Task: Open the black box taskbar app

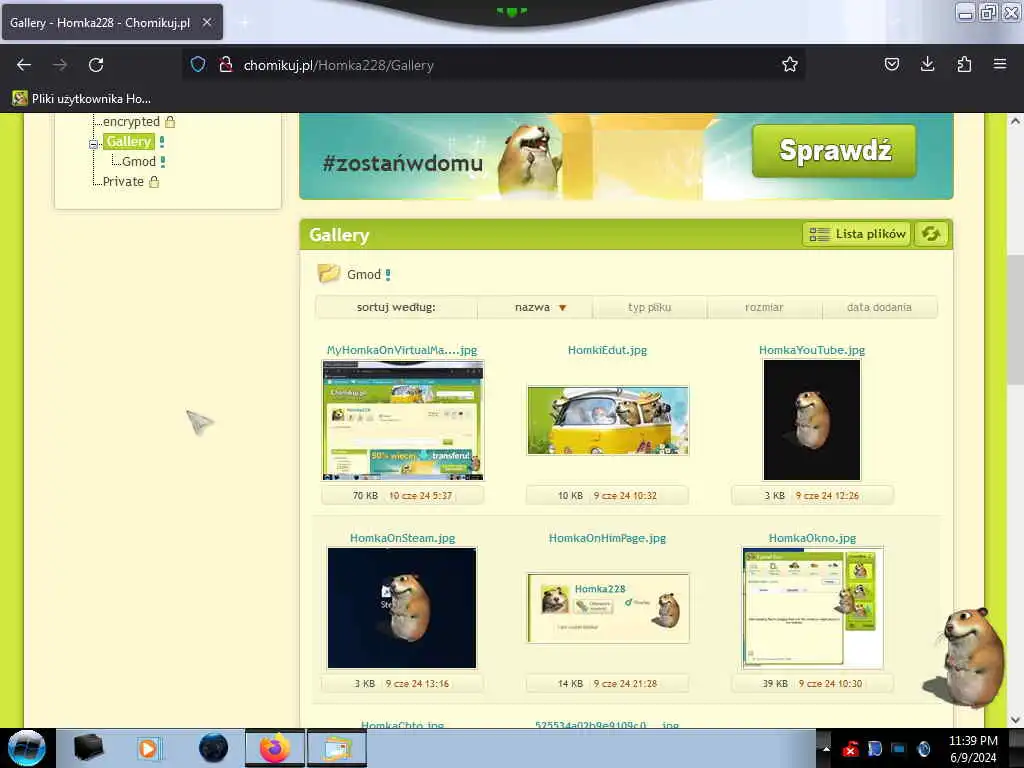Action: click(x=88, y=748)
